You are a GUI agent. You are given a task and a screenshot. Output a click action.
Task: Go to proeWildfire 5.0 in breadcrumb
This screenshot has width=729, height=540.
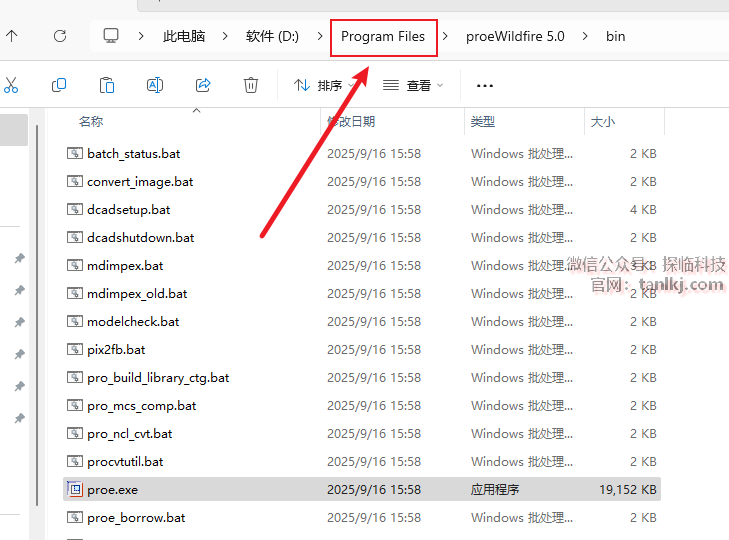[515, 36]
